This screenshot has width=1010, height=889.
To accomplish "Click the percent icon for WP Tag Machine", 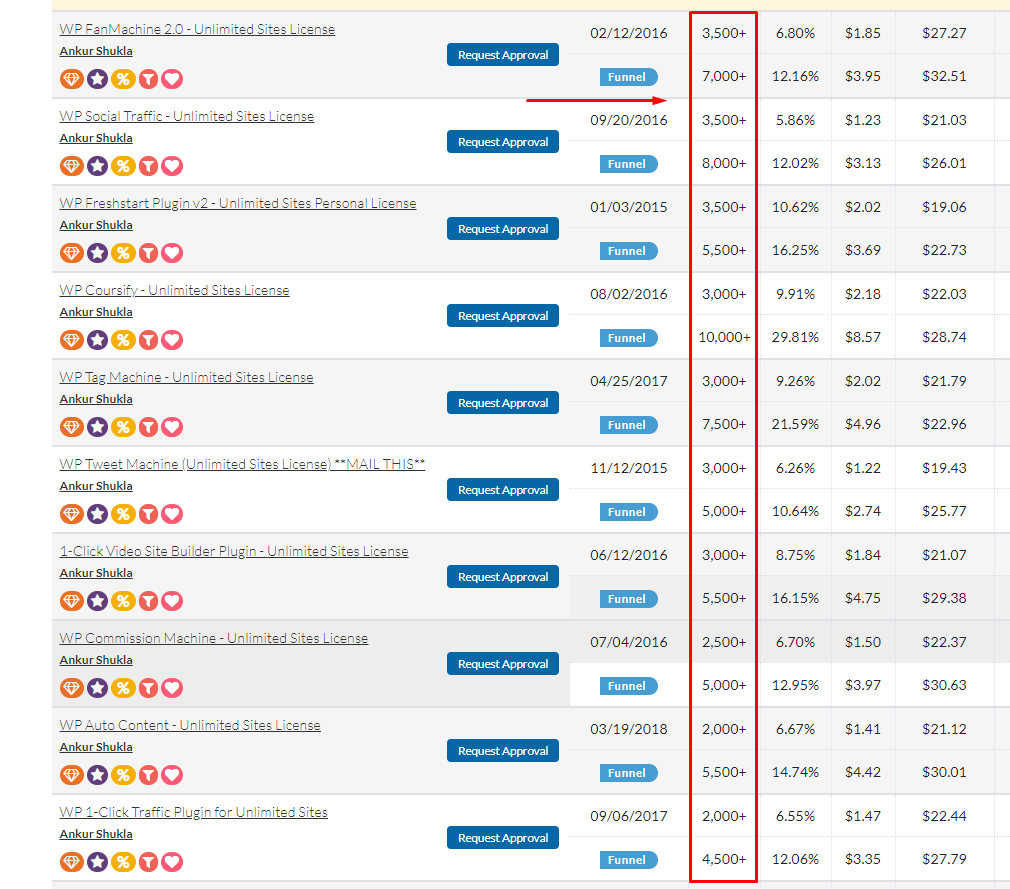I will pos(123,427).
